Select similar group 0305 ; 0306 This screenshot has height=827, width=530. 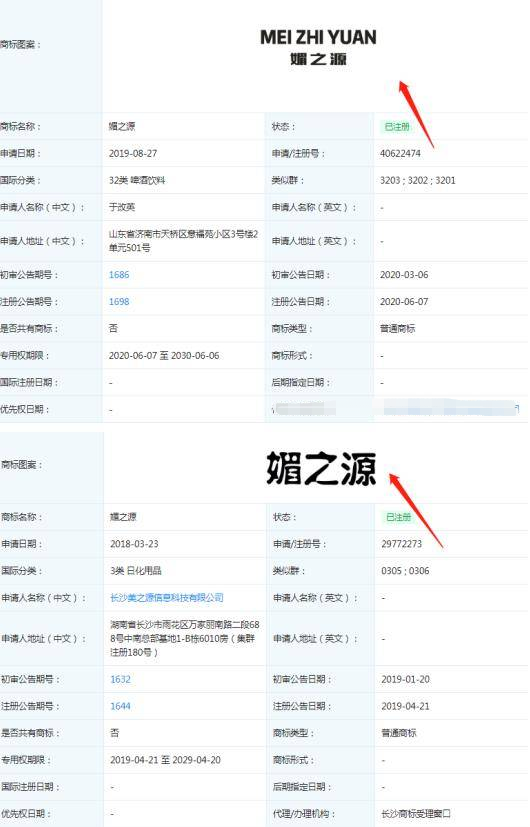405,571
